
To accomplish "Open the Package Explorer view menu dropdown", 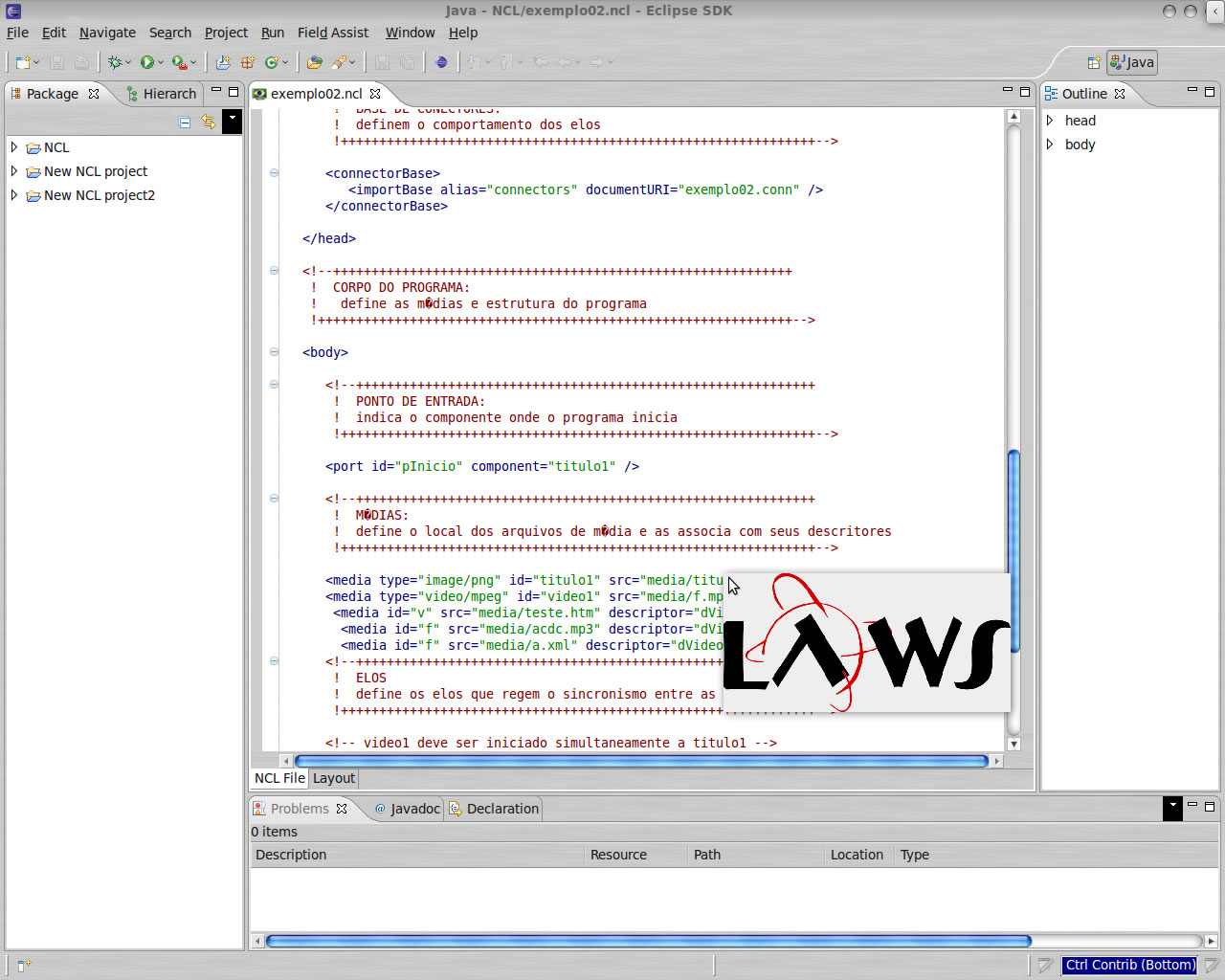I will (232, 121).
